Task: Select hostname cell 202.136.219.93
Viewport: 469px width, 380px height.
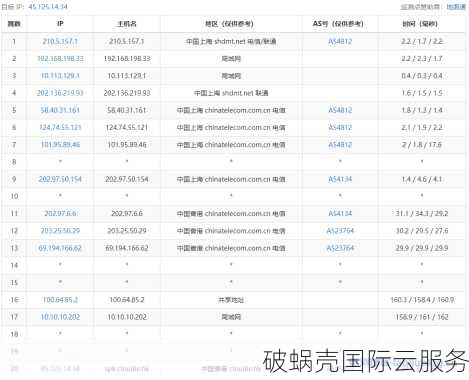Action: tap(127, 93)
